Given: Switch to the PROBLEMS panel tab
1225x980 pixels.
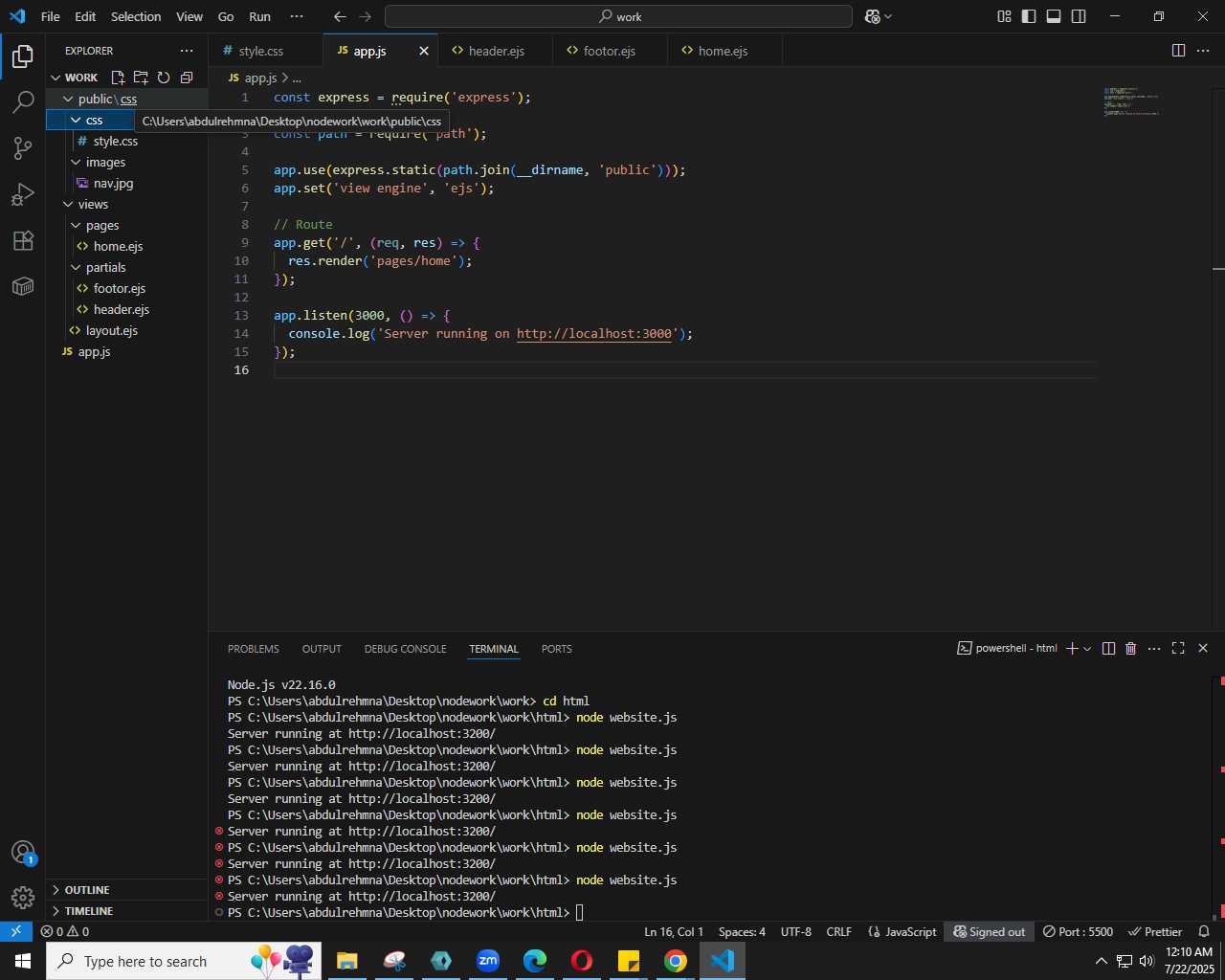Looking at the screenshot, I should pos(254,649).
